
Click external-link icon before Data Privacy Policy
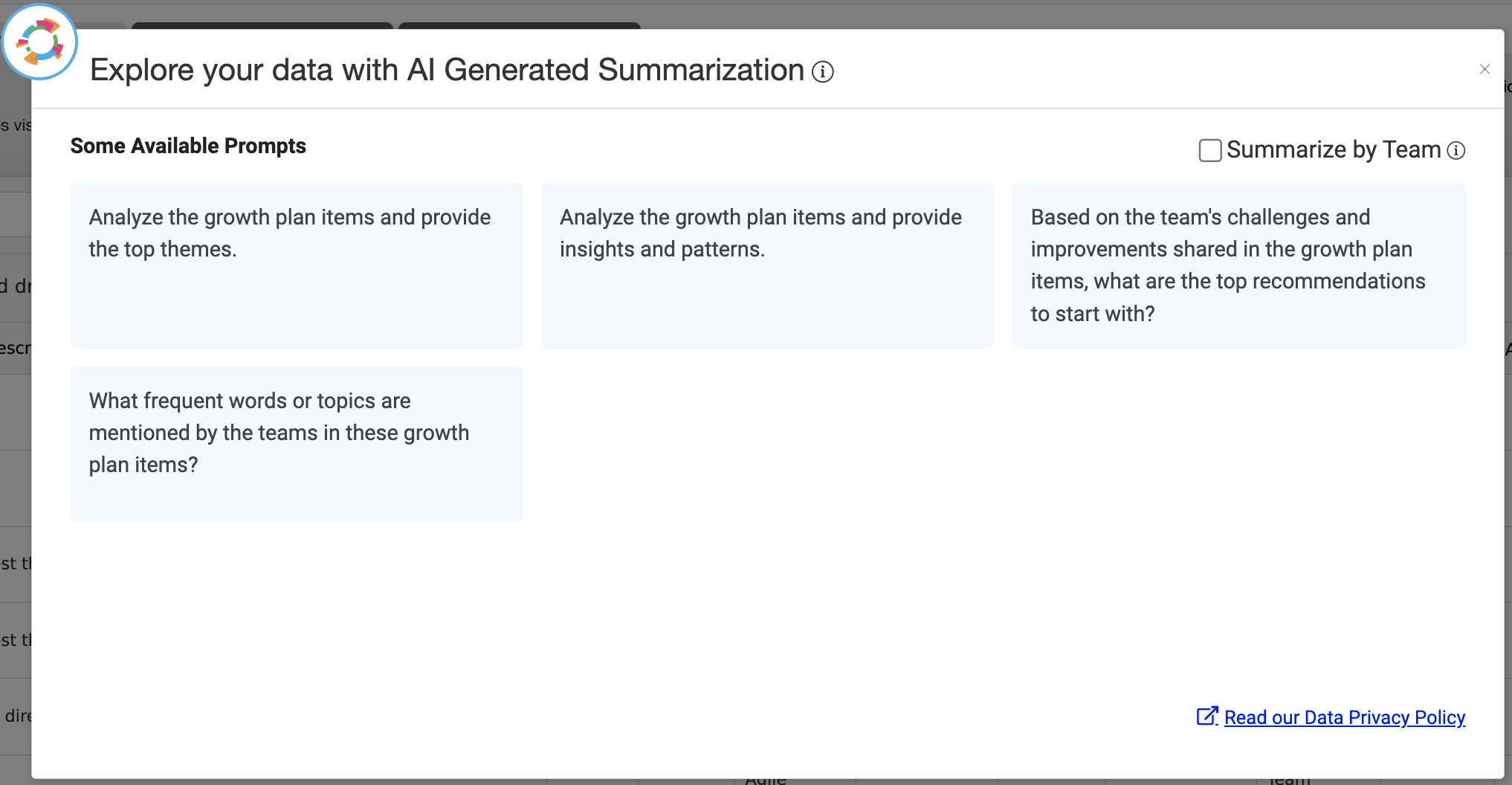coord(1206,716)
